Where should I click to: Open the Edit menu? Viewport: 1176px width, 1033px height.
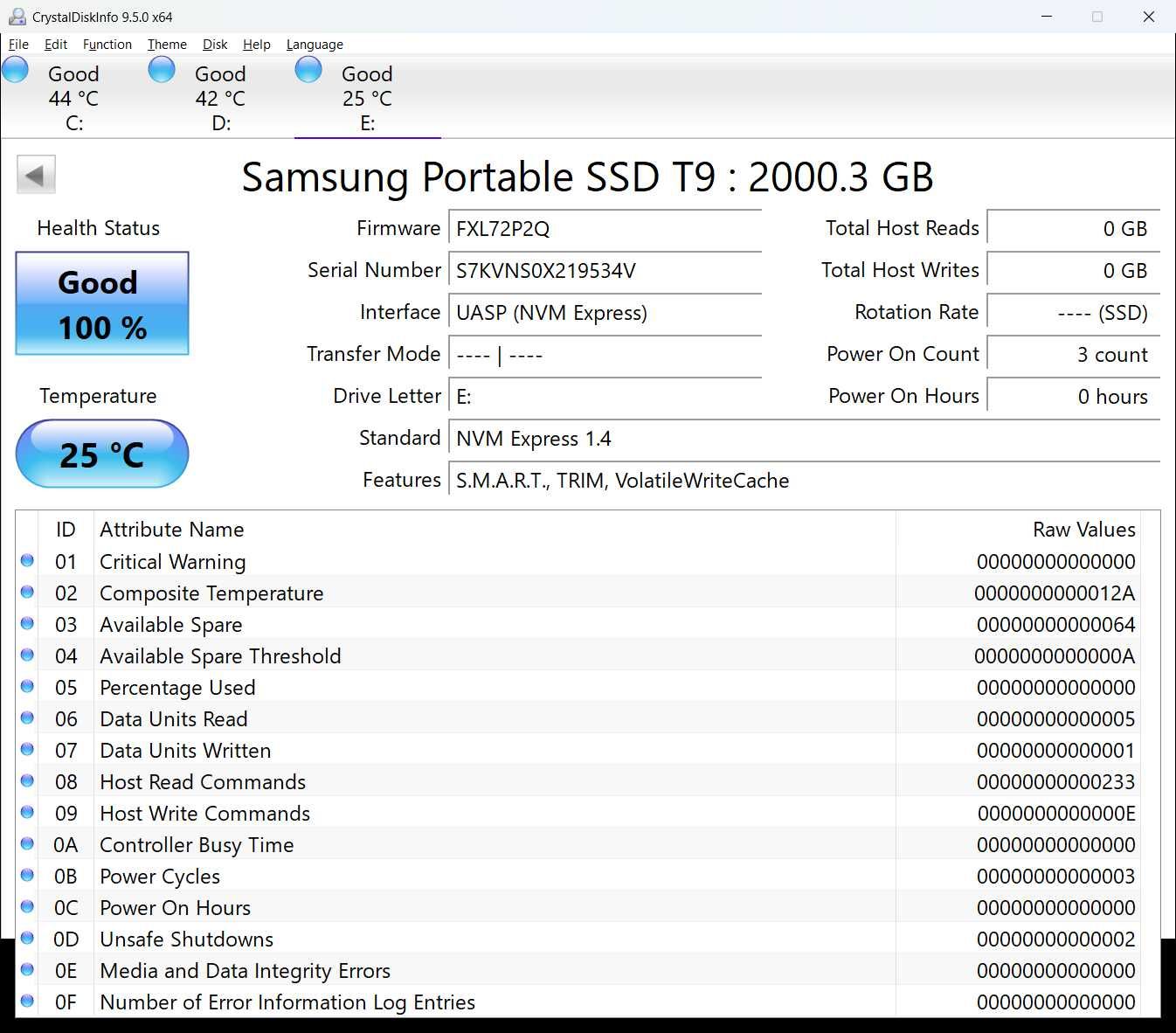click(56, 45)
